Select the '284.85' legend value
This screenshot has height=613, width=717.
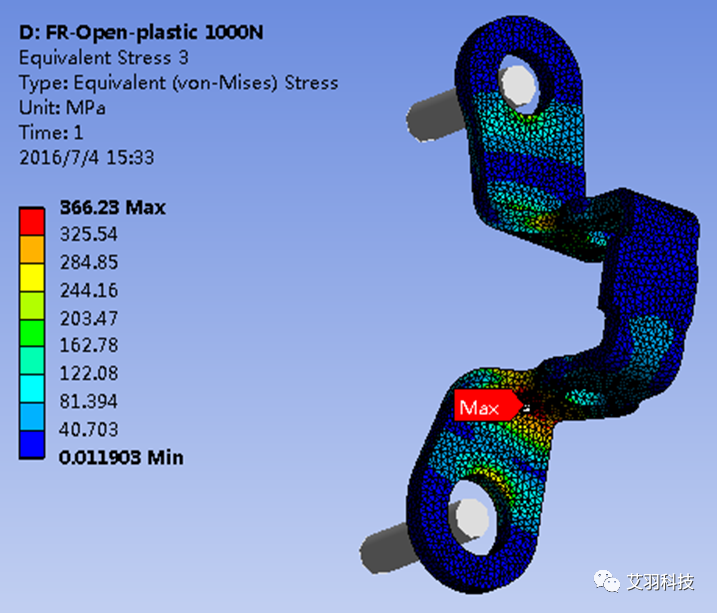pos(89,262)
